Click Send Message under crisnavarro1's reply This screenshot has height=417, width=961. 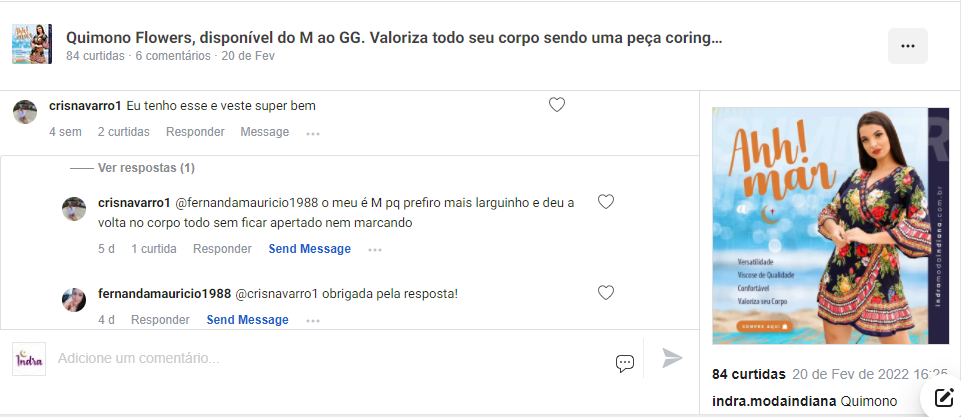coord(310,249)
